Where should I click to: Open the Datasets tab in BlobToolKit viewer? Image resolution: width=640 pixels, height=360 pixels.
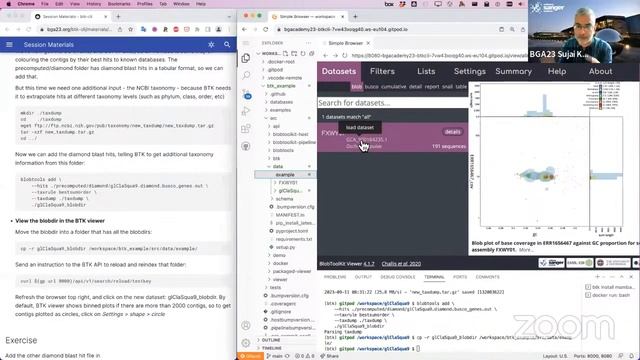tap(339, 71)
